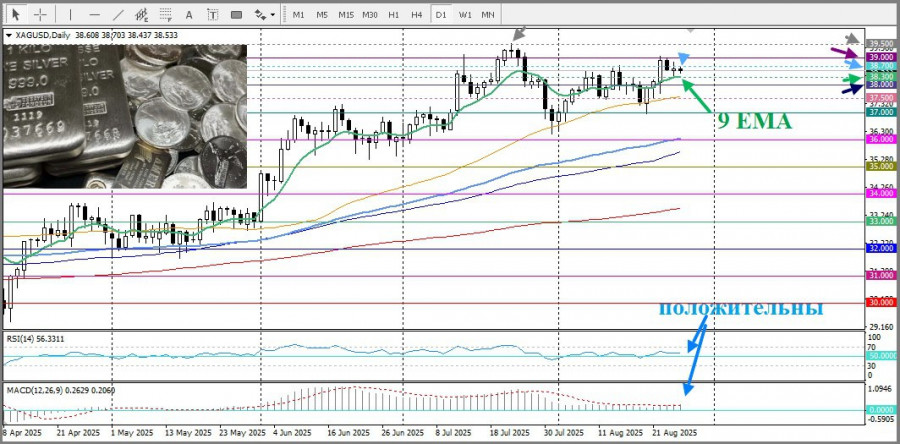Select the vertical line drawing tool
Viewport: 900px width, 444px height.
[71, 14]
